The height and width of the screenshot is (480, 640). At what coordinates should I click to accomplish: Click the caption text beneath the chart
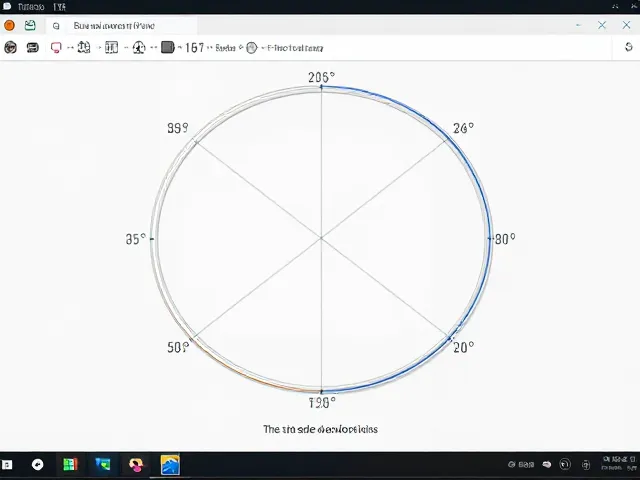click(320, 429)
